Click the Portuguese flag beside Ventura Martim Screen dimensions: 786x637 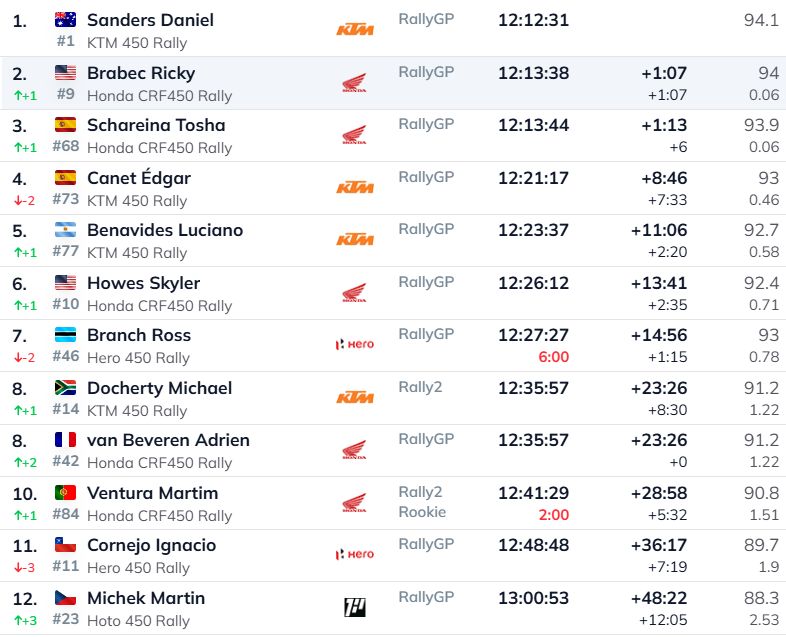pyautogui.click(x=65, y=492)
